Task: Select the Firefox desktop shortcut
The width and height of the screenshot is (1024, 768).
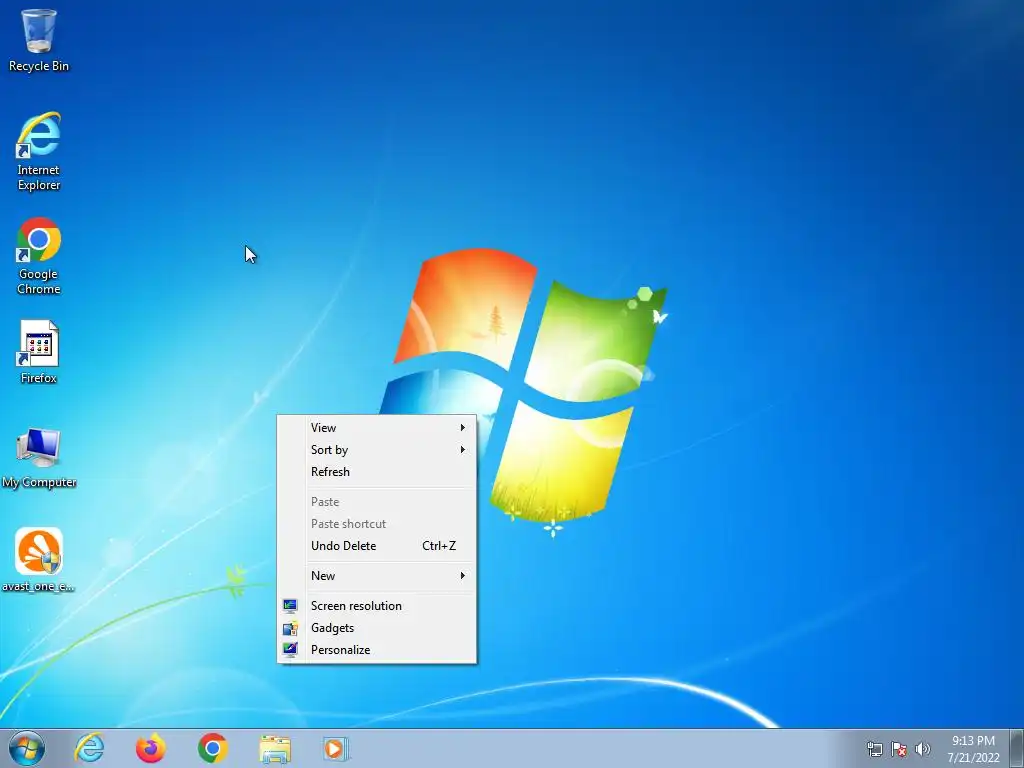Action: (39, 351)
